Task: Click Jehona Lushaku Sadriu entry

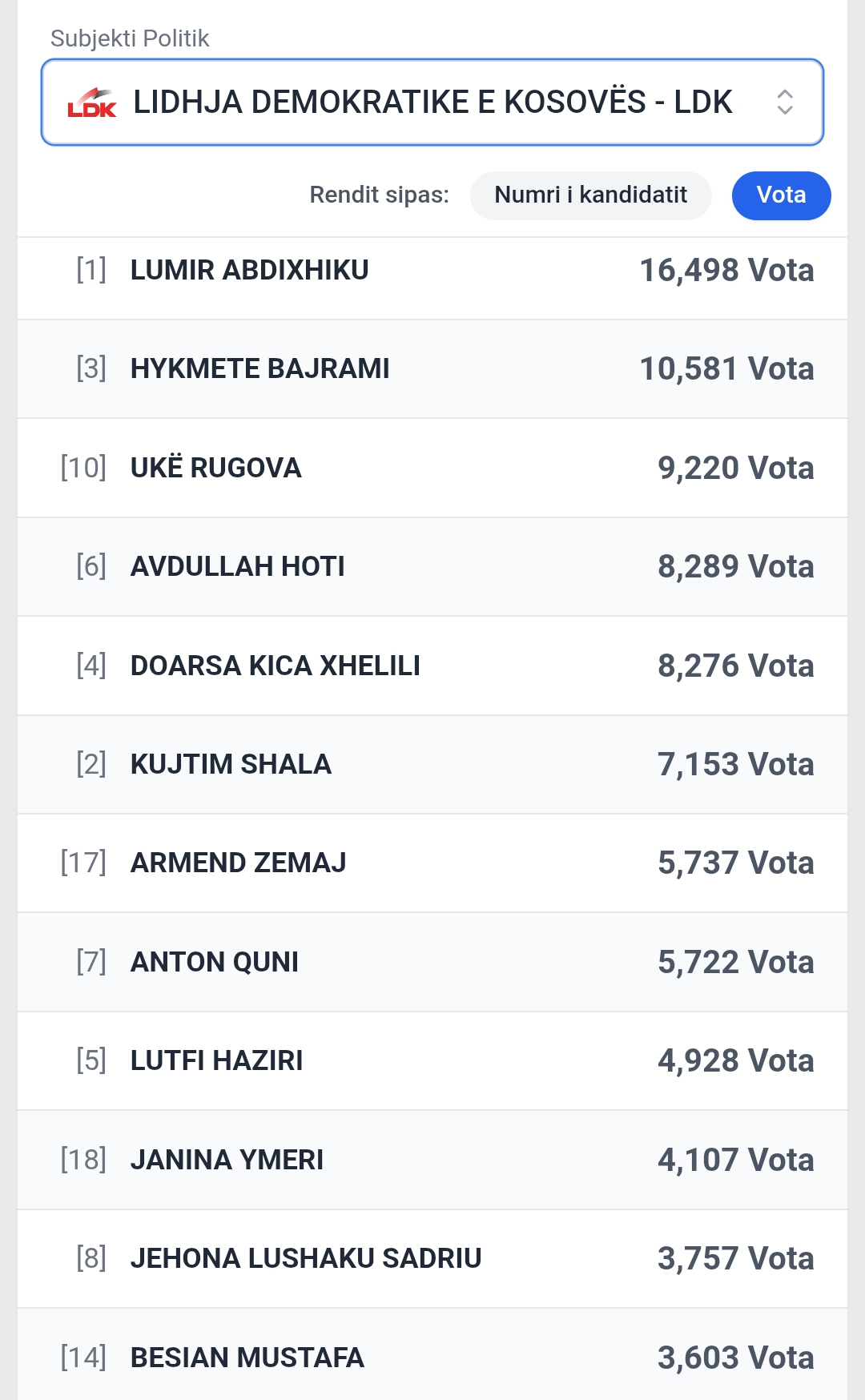Action: click(x=432, y=1258)
